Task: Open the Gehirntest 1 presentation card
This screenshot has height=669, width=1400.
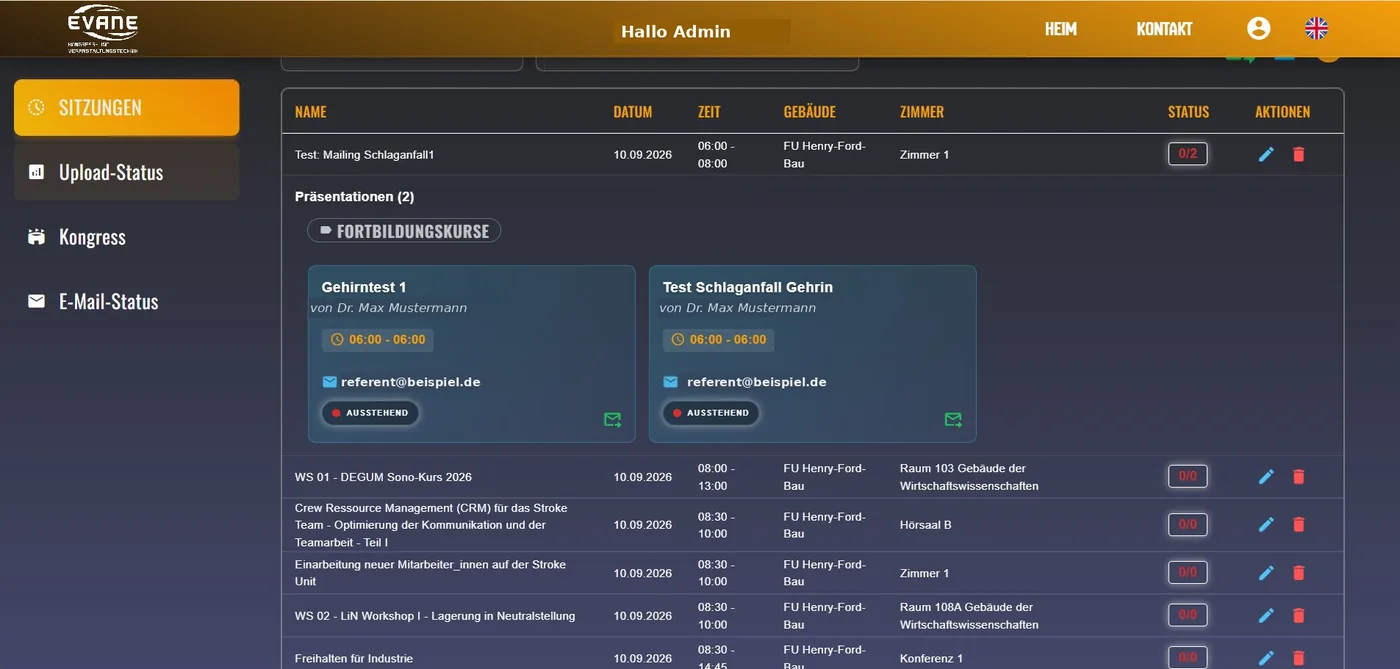Action: (471, 354)
